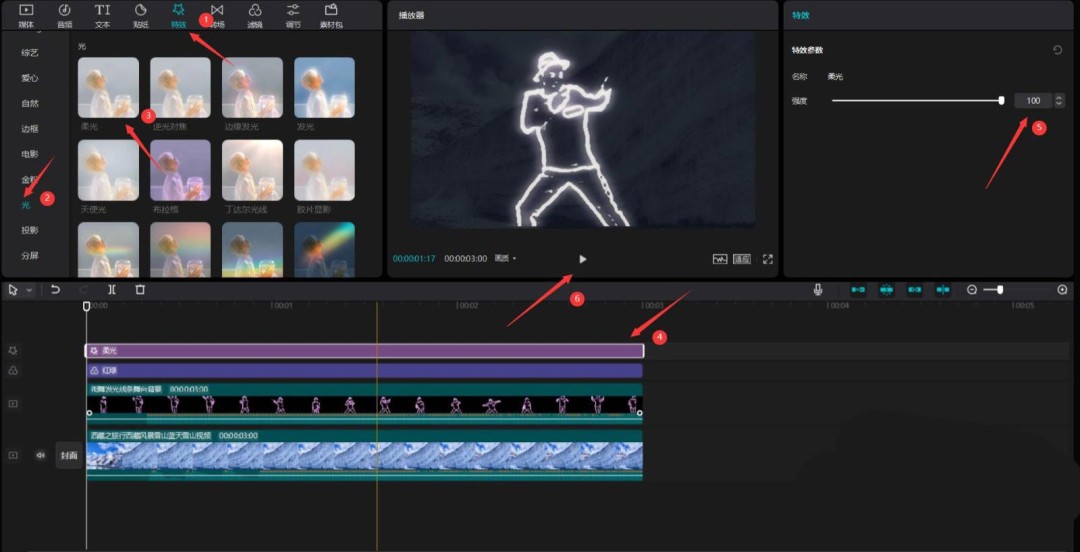The height and width of the screenshot is (552, 1080).
Task: Switch to the 文本 (Text) tab
Action: [x=102, y=14]
